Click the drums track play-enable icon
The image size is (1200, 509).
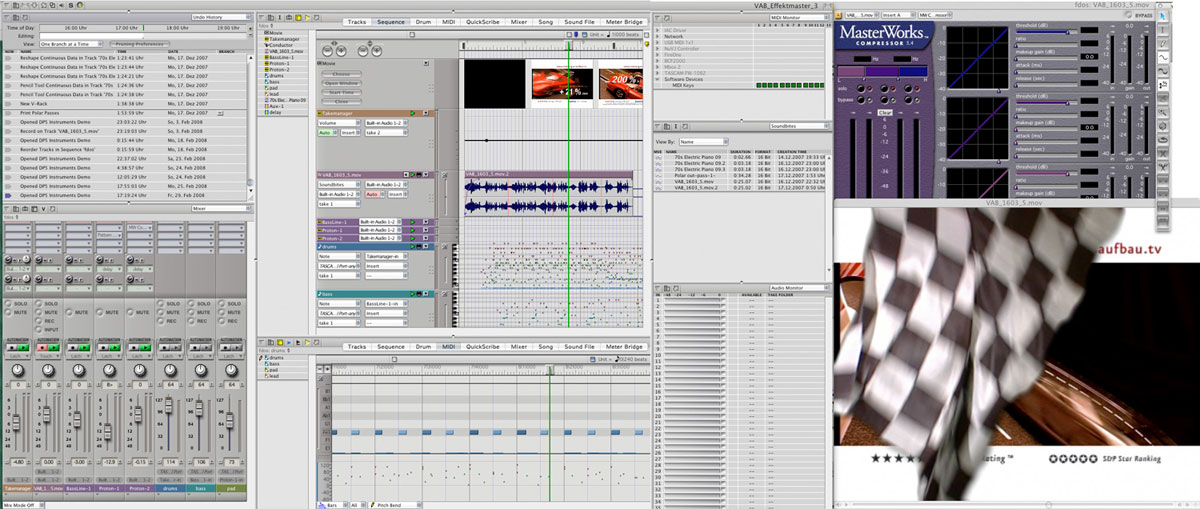[x=411, y=246]
